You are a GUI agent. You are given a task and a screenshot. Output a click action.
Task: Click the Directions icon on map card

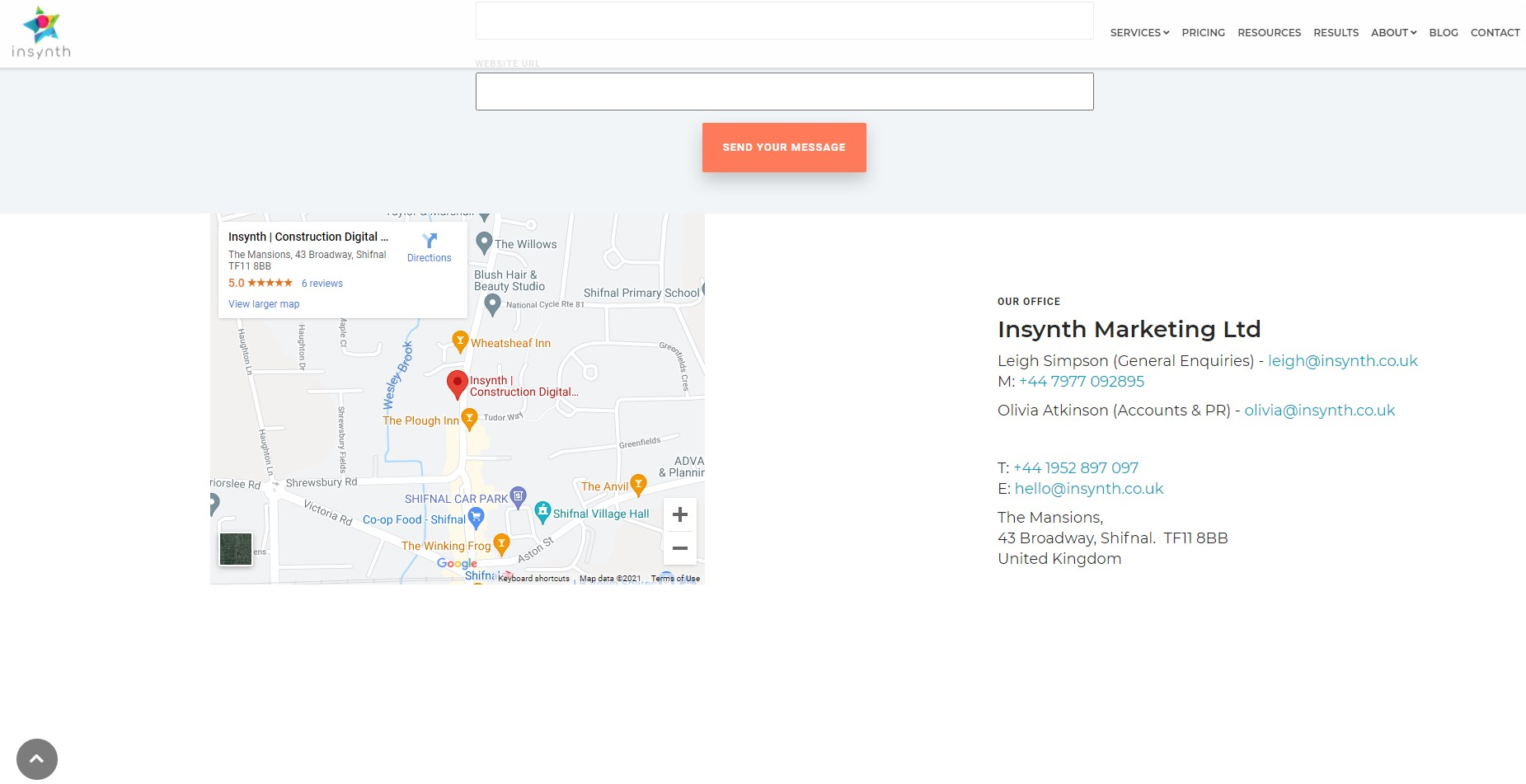tap(430, 241)
